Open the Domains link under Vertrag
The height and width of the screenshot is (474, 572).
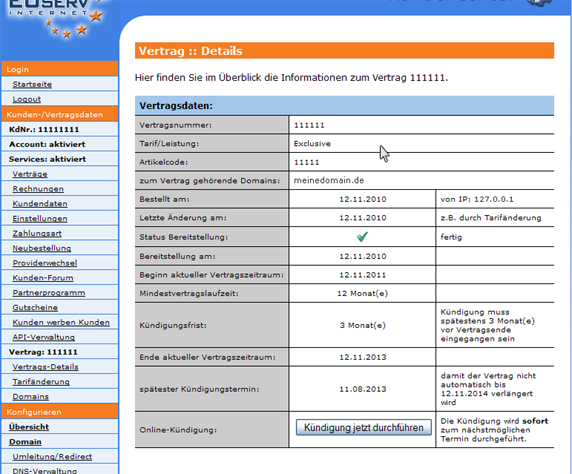click(31, 397)
